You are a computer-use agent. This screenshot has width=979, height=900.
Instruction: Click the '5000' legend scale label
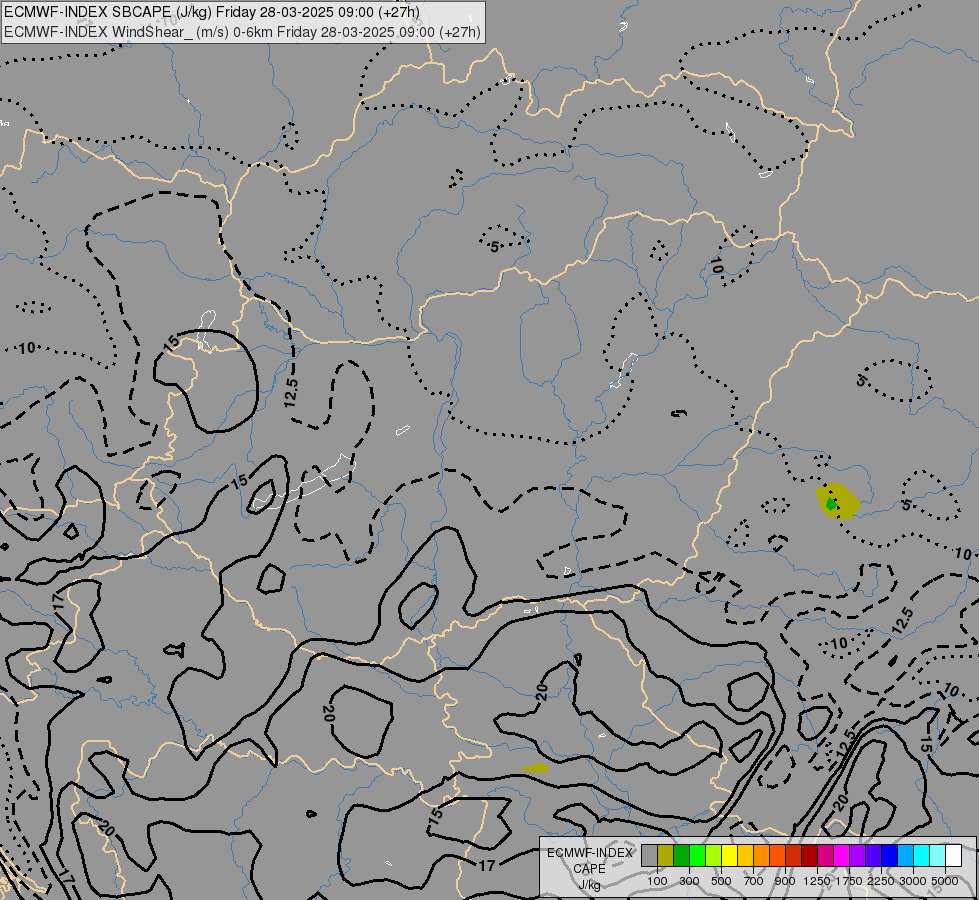[x=945, y=881]
